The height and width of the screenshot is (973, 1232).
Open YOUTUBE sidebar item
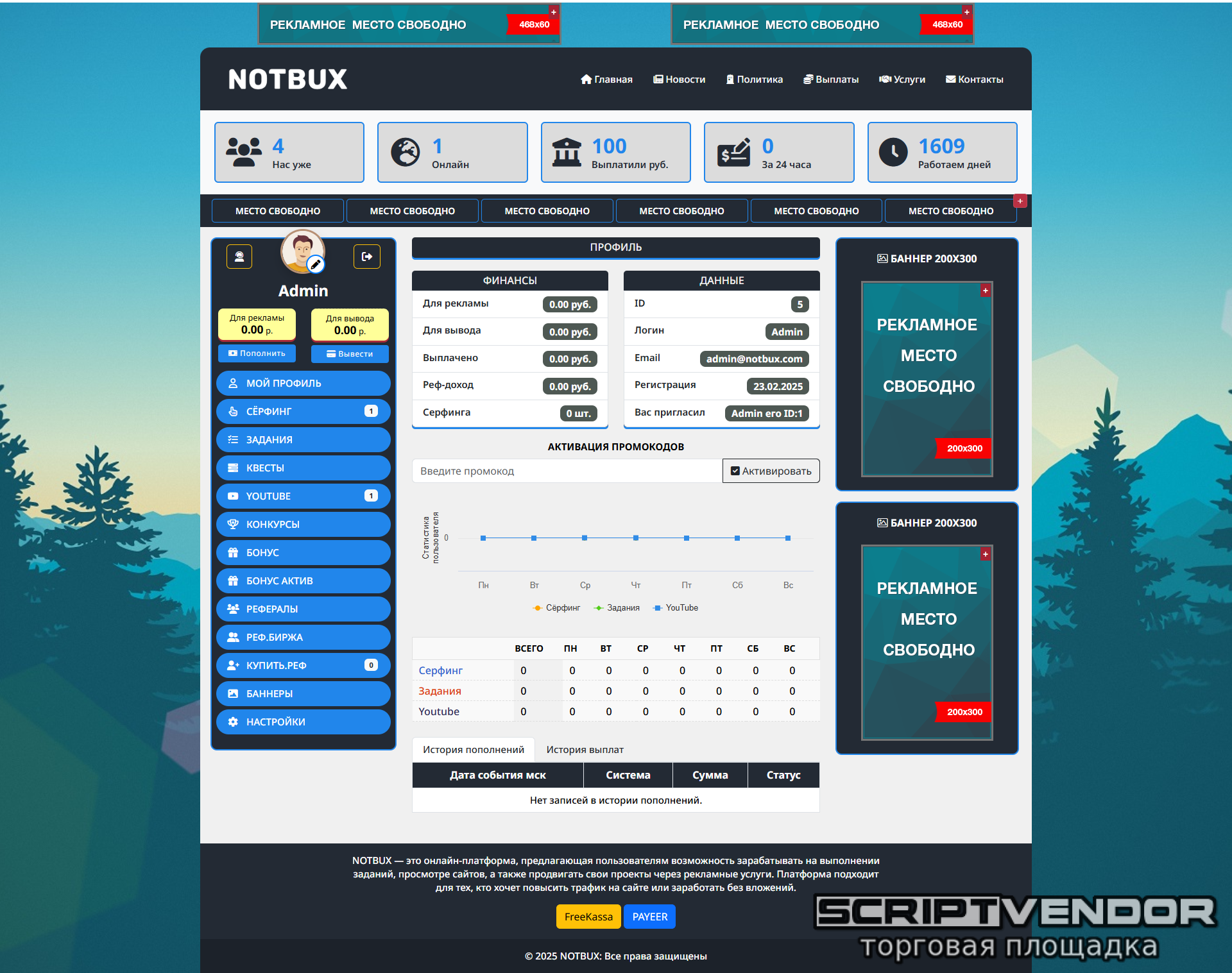[304, 496]
